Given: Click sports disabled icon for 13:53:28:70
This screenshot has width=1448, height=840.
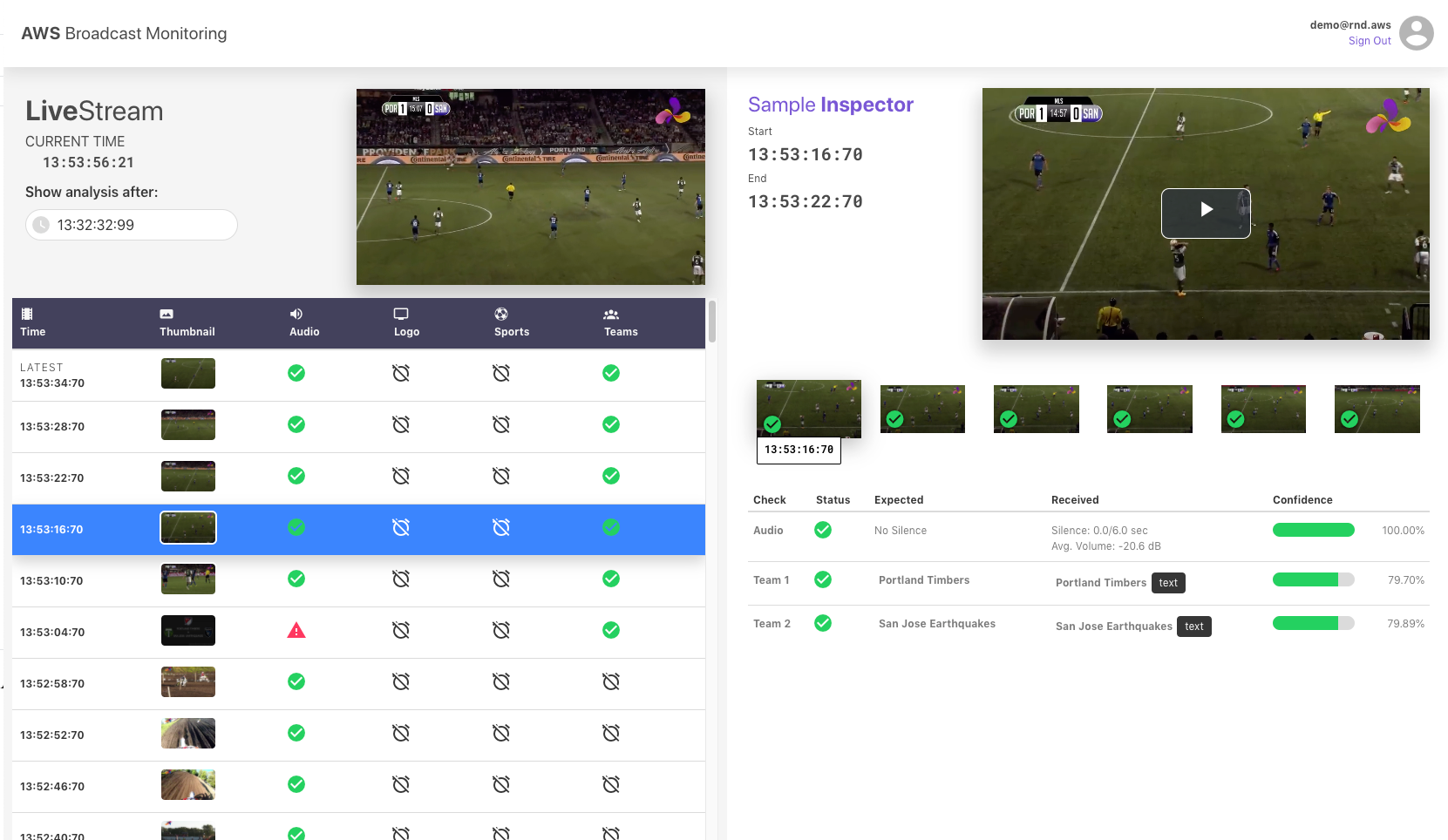Looking at the screenshot, I should 501,424.
